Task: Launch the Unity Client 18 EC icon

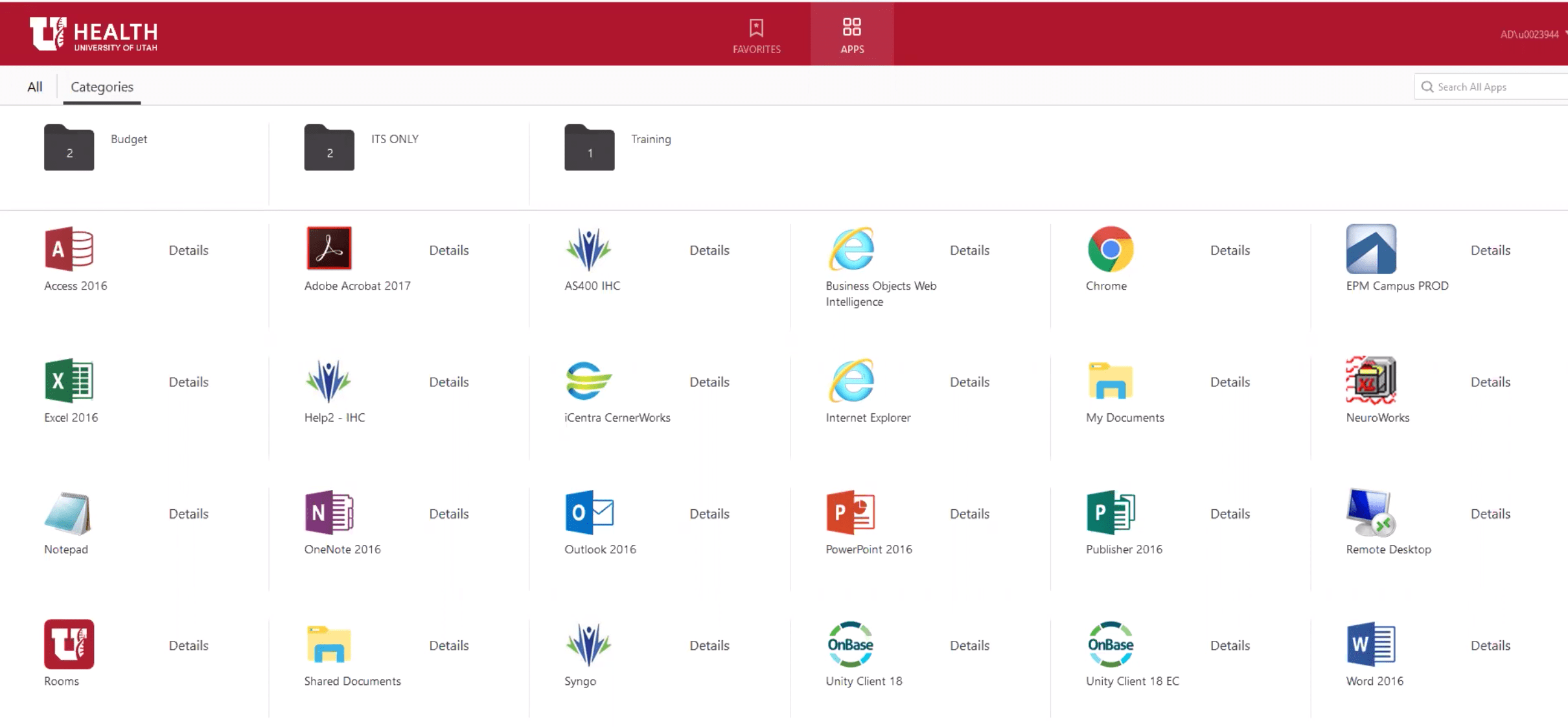Action: click(1111, 644)
